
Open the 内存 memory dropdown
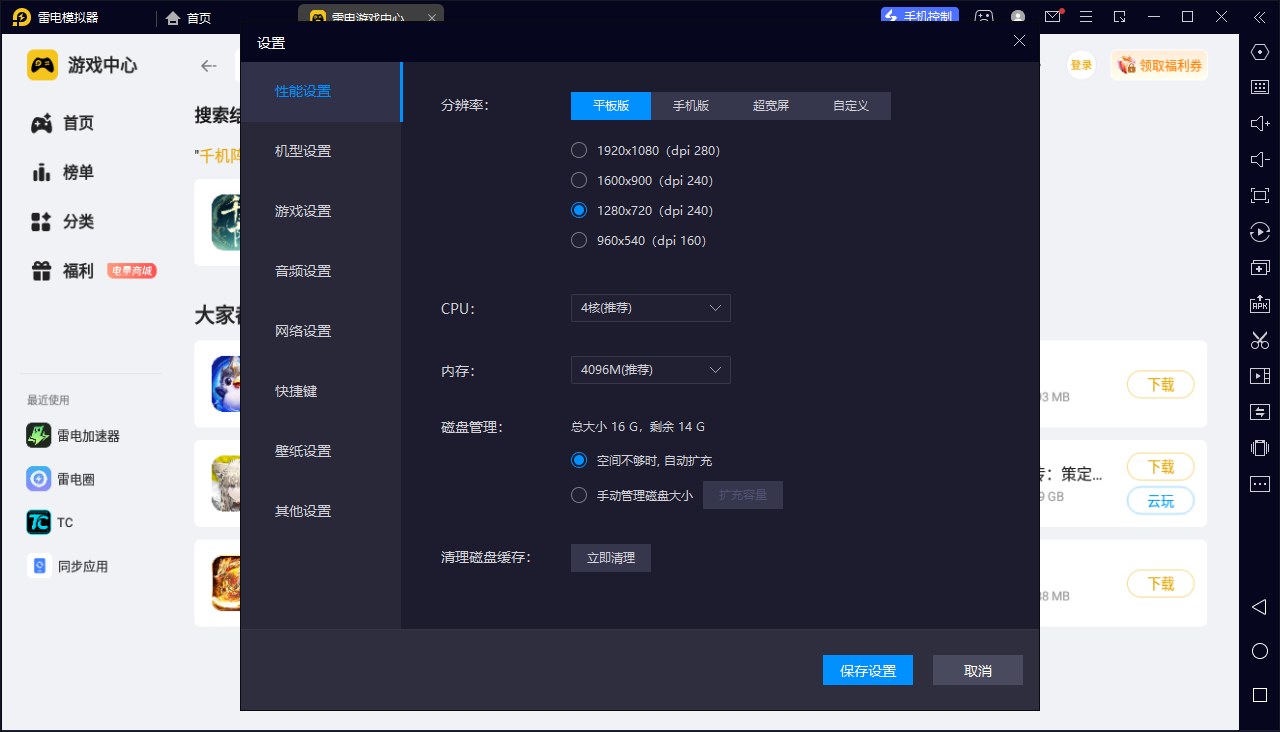click(x=651, y=370)
